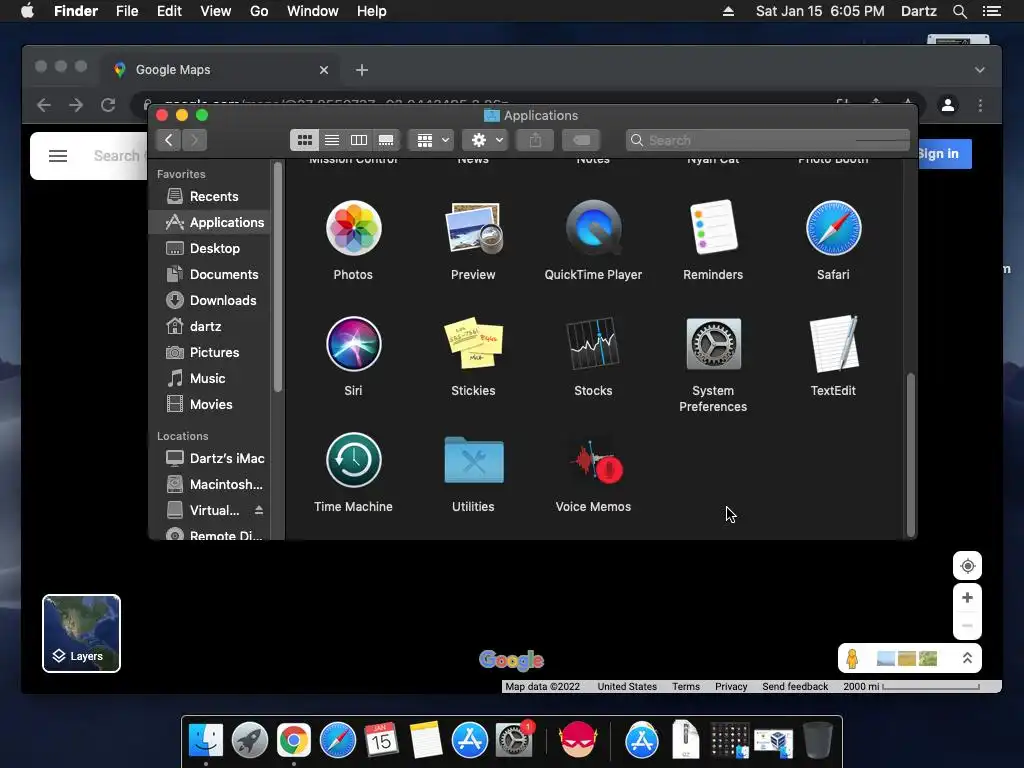Select the Stocks app icon
Screen dimensions: 1024x768
click(593, 344)
